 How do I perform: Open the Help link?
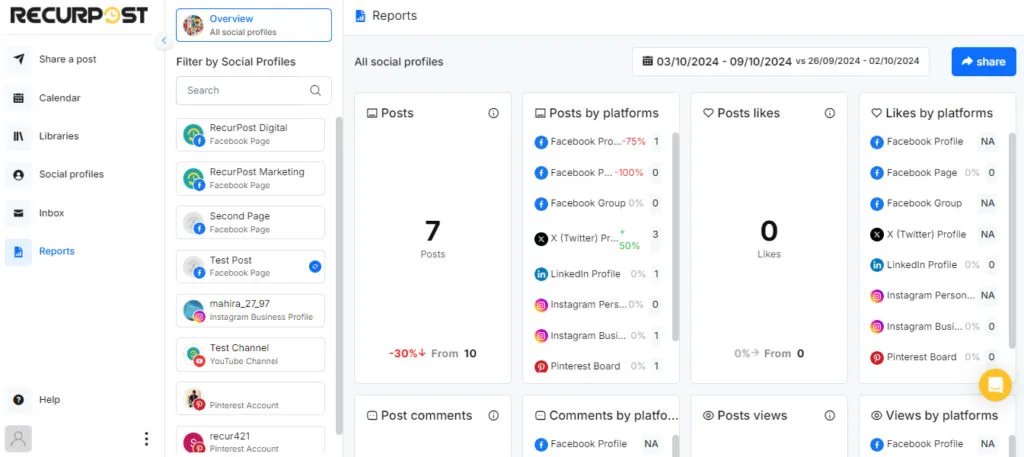click(x=49, y=400)
